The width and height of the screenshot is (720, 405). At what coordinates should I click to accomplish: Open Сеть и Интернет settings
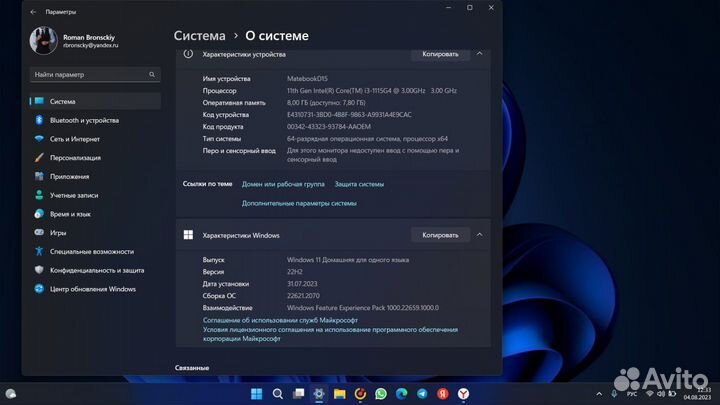95,139
